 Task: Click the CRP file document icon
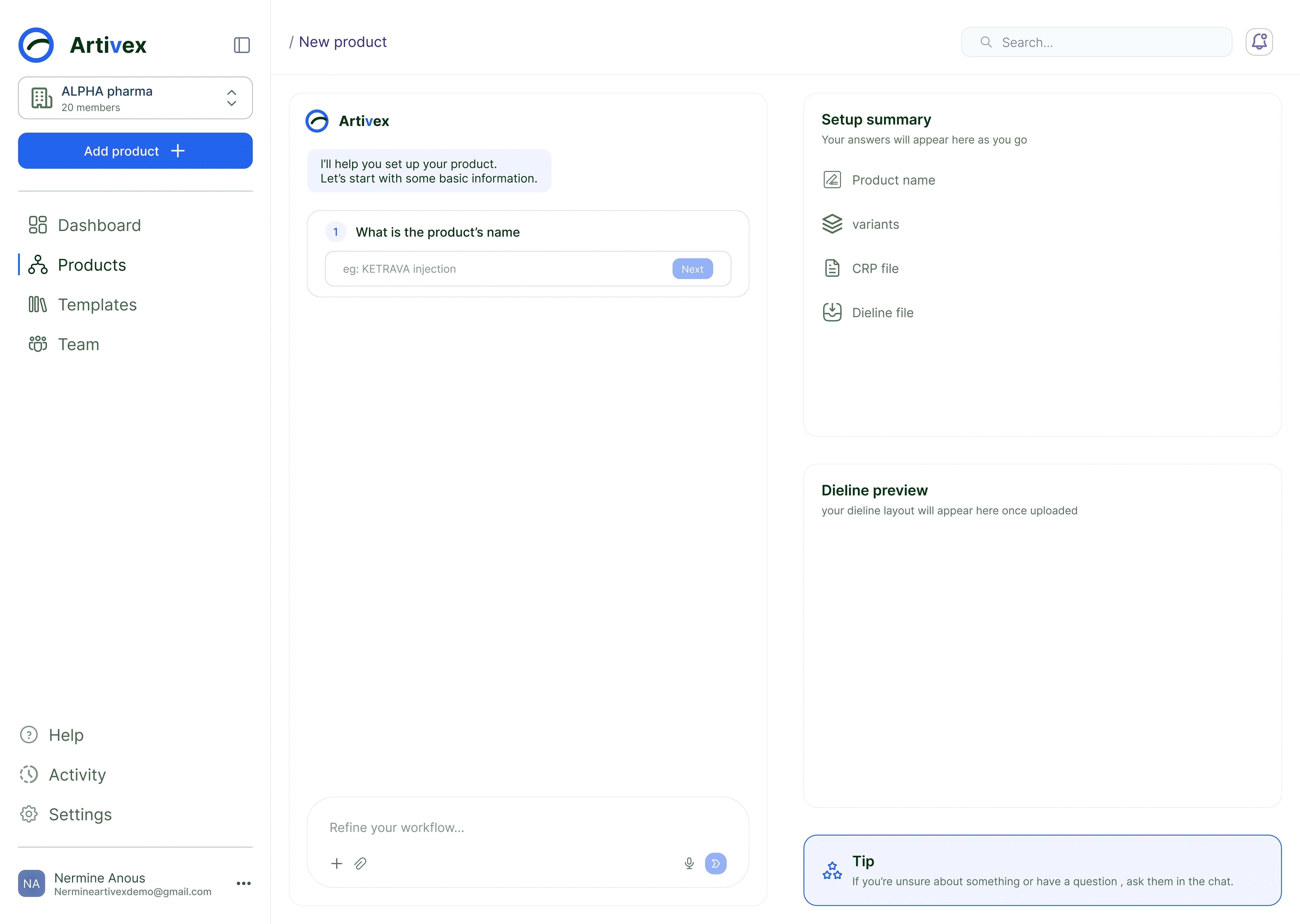(x=832, y=268)
